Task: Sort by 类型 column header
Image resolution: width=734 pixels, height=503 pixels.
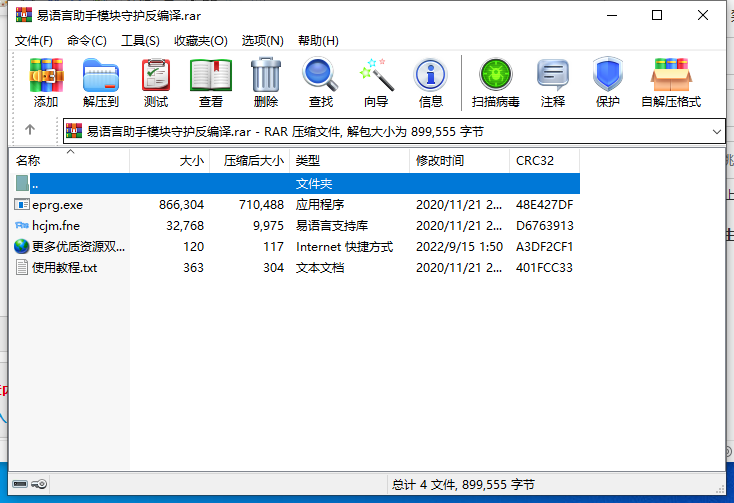Action: [350, 161]
